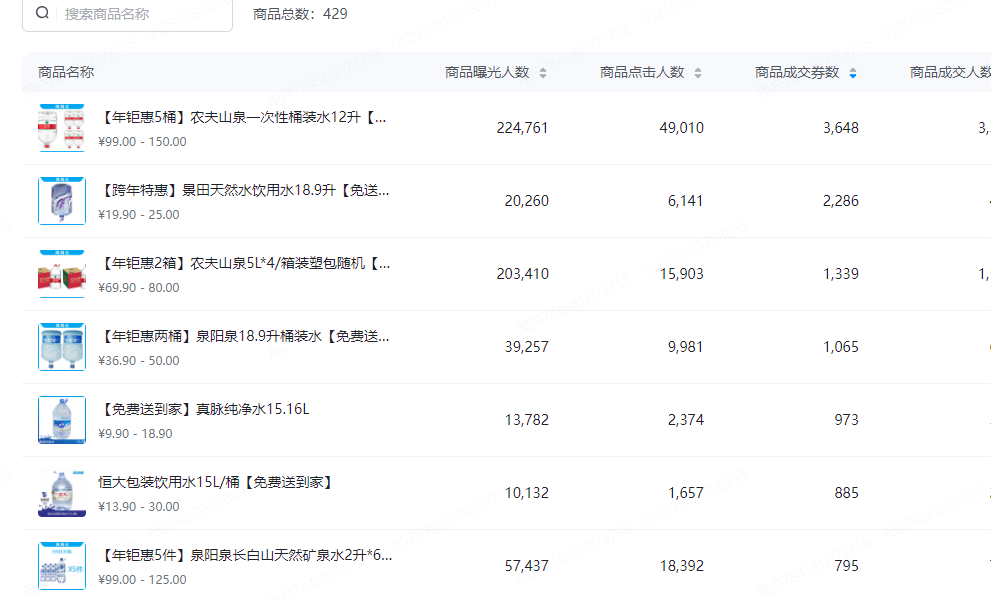
Task: Sort by 商品点击人数 column arrows
Action: click(x=698, y=73)
